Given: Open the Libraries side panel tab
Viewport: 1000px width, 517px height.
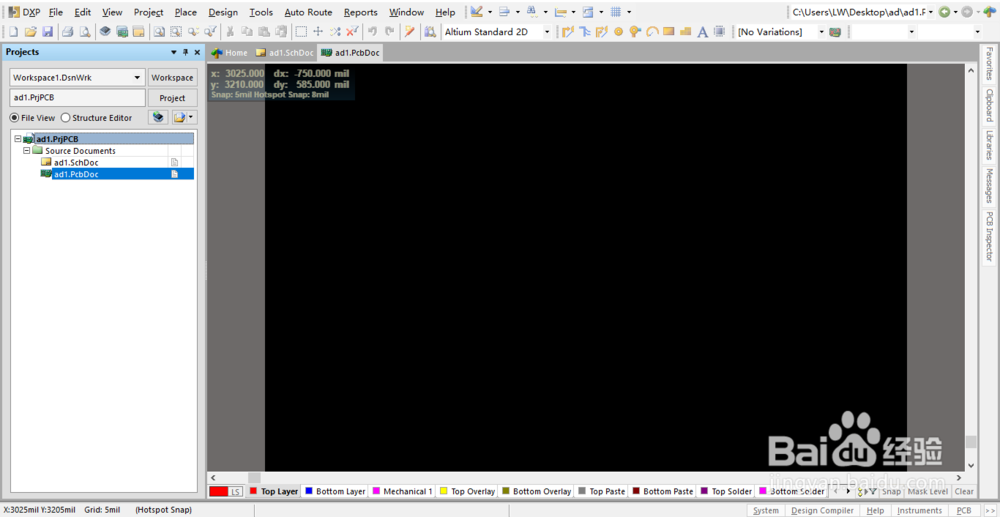Looking at the screenshot, I should 989,145.
